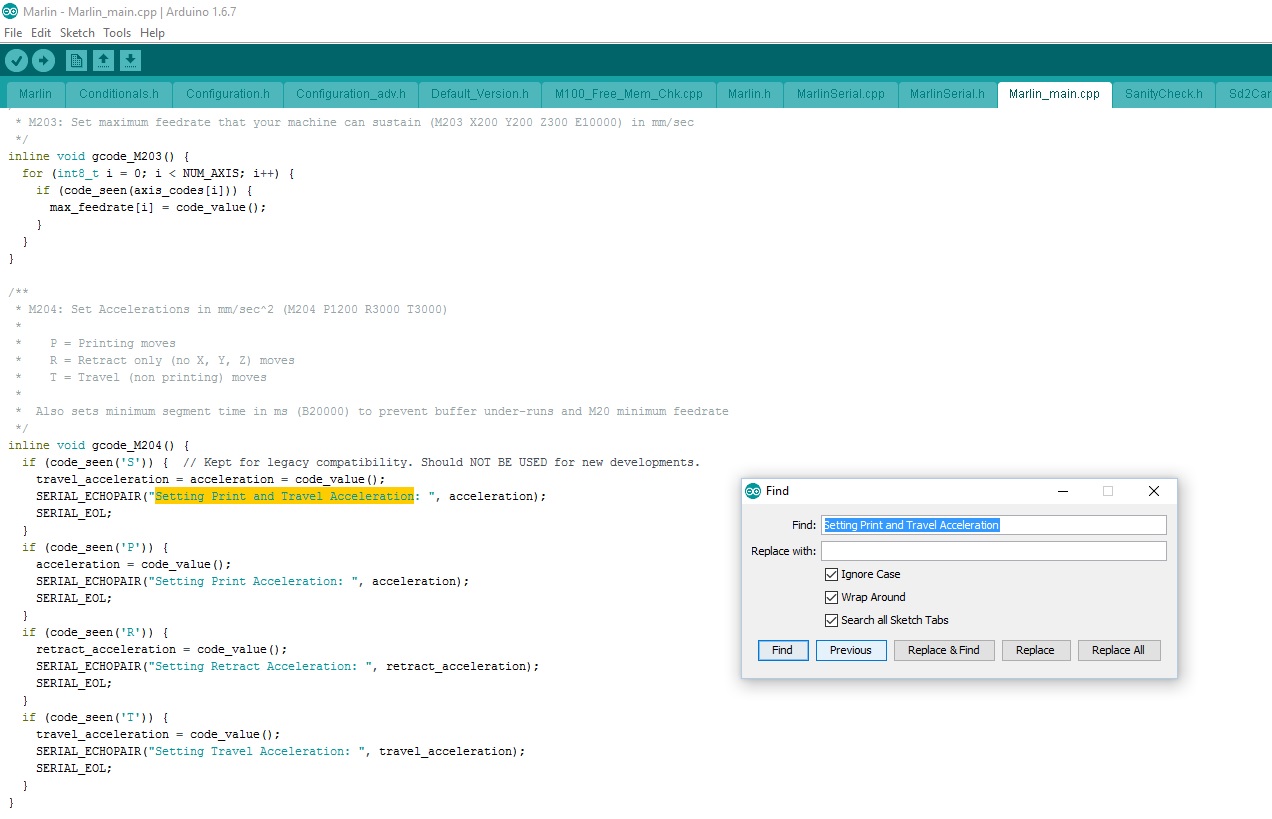This screenshot has width=1272, height=819.
Task: Switch to the Configuration.h tab
Action: [x=228, y=94]
